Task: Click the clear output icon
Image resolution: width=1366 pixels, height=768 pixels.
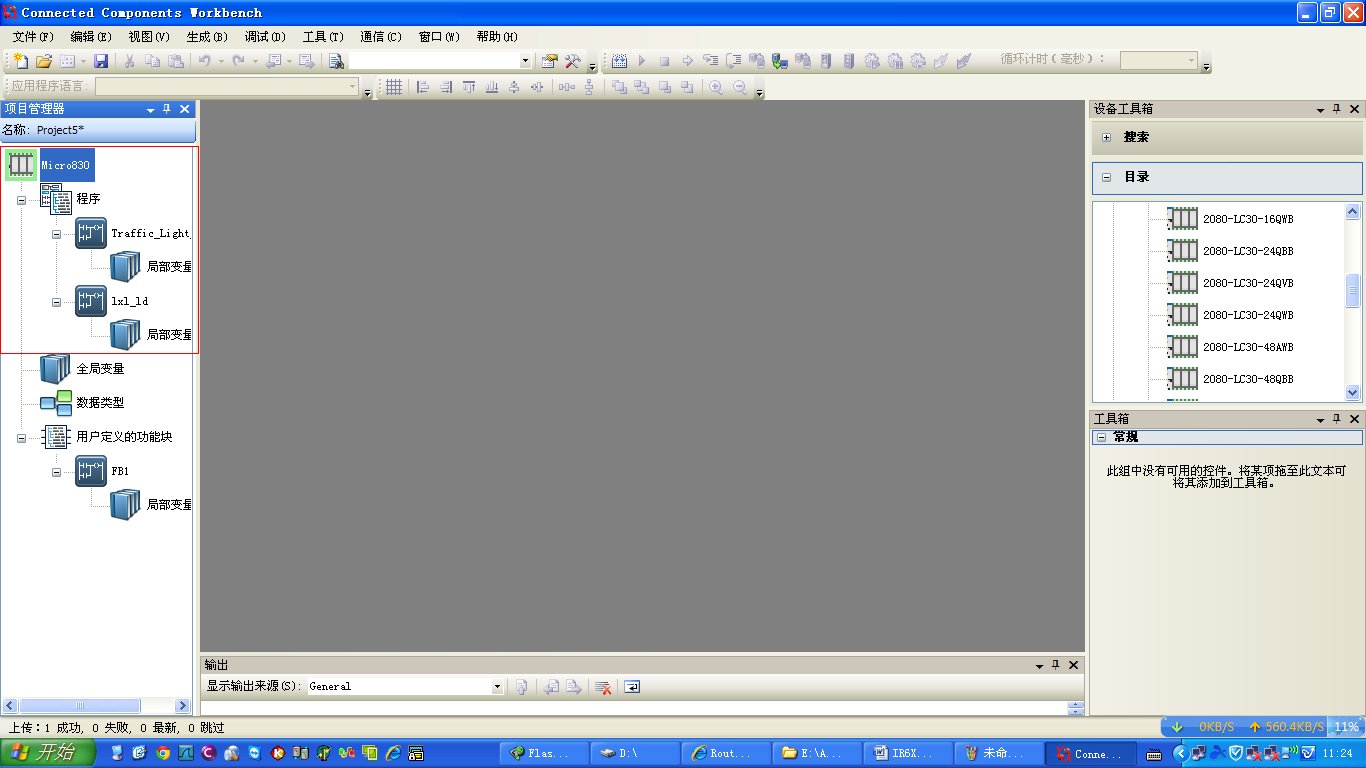Action: 603,687
